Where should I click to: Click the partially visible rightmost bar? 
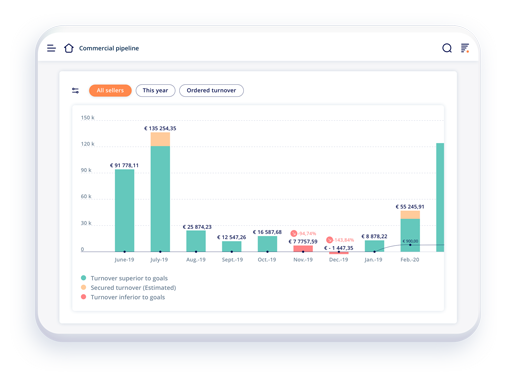coord(440,197)
